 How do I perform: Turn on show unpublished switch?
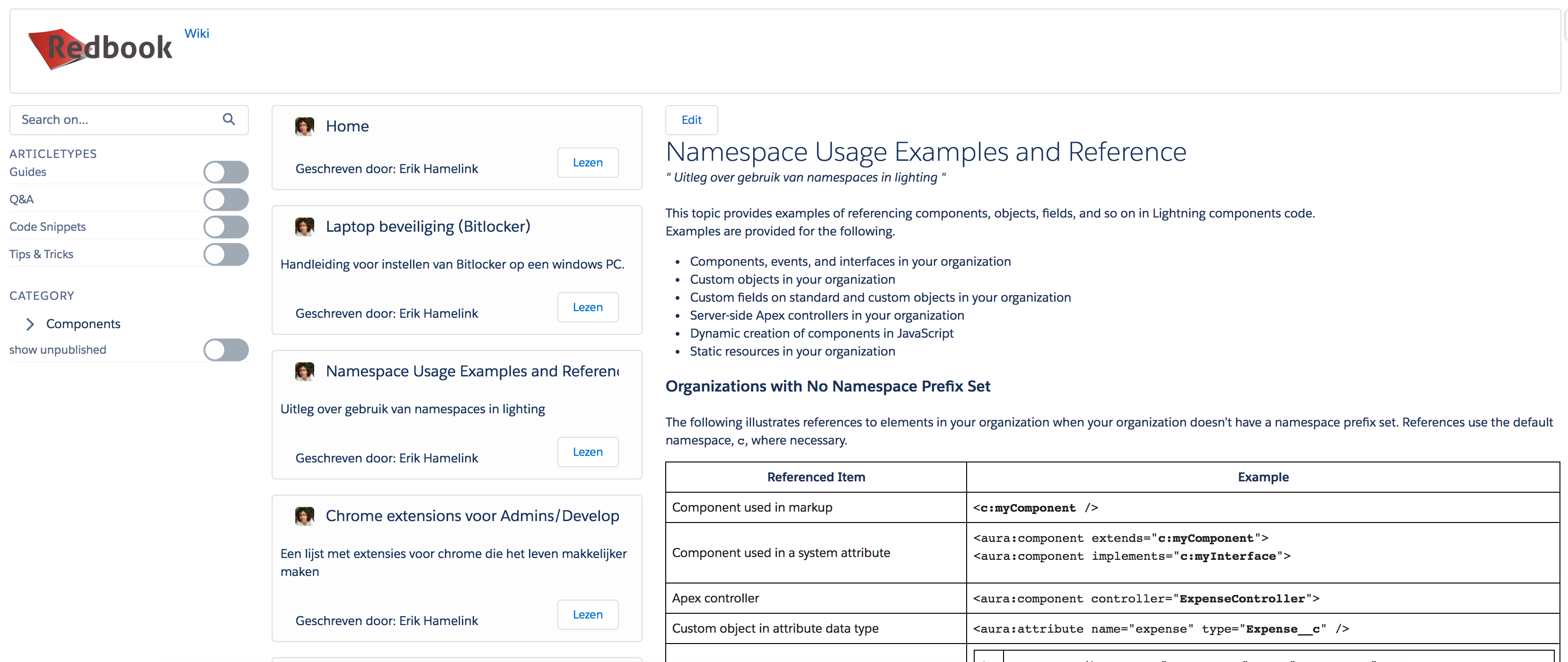pyautogui.click(x=226, y=349)
